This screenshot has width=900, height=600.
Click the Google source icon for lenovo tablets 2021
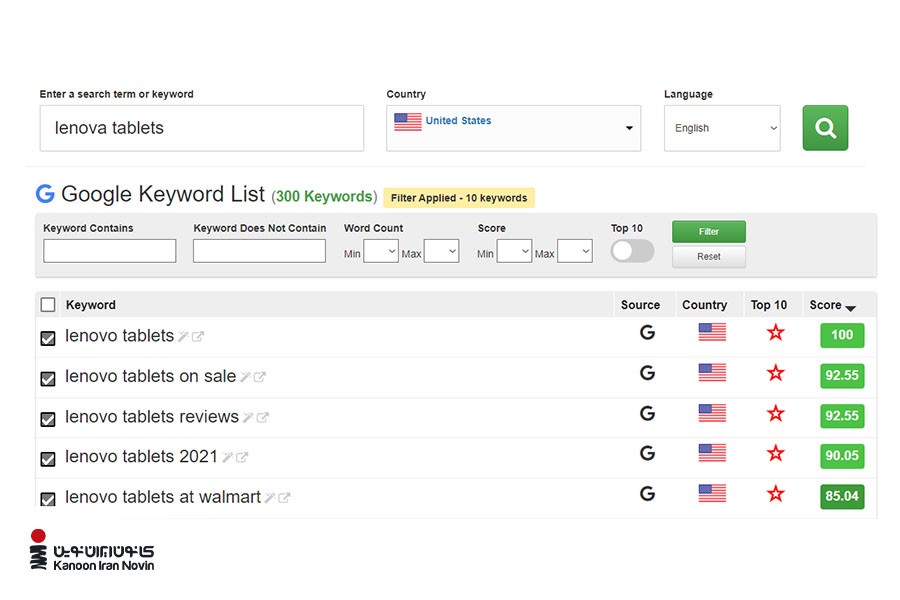click(x=647, y=453)
